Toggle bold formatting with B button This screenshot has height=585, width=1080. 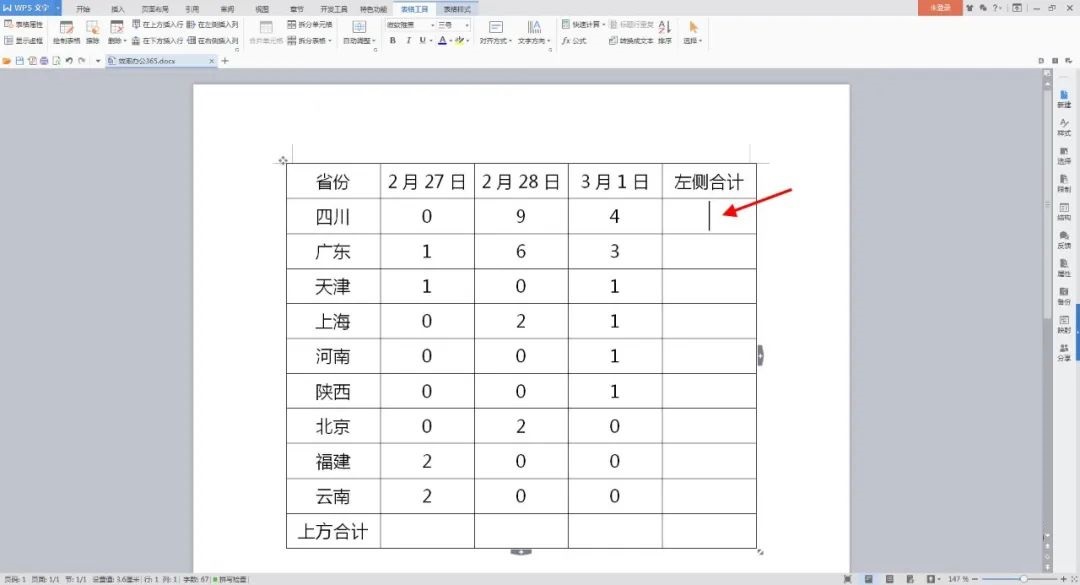point(393,41)
